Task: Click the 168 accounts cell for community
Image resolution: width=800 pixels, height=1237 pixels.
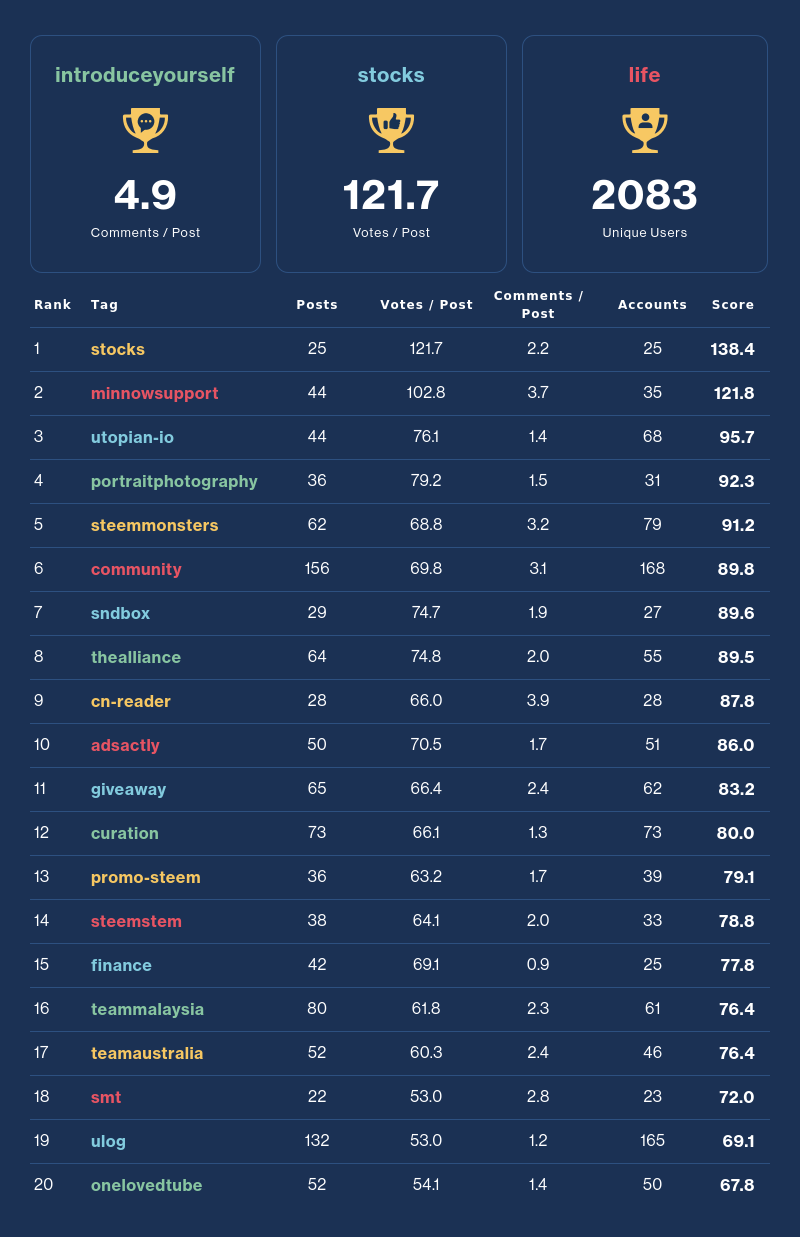Action: [652, 568]
